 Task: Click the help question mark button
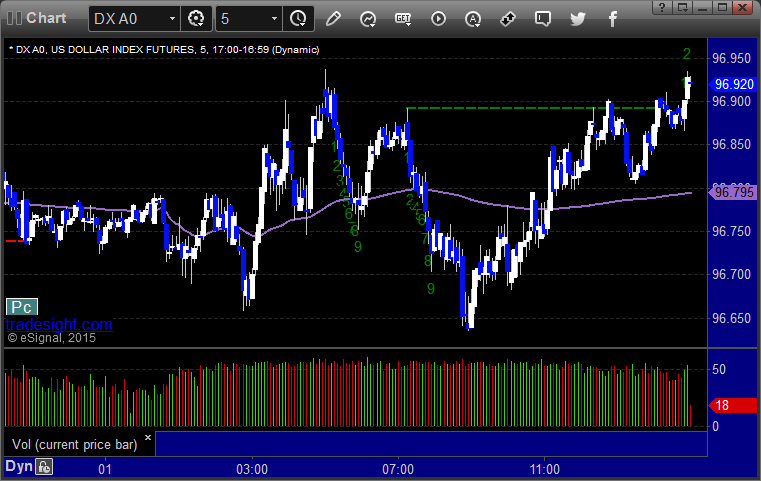tap(662, 7)
